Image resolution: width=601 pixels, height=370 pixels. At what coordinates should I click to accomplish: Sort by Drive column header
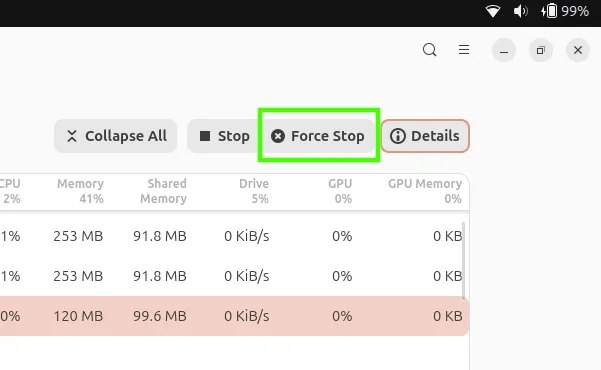click(x=254, y=191)
